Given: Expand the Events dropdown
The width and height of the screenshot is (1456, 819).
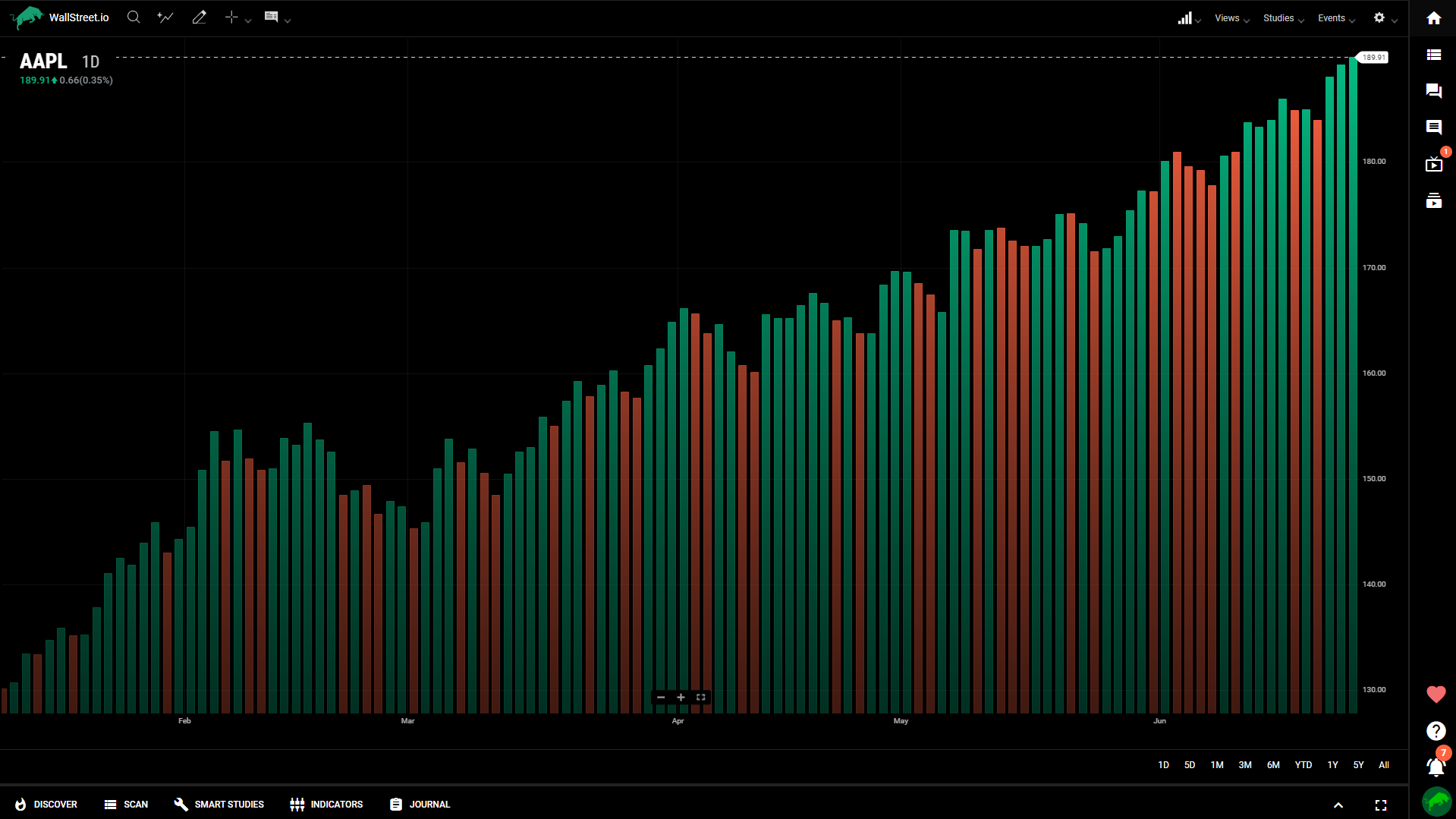Looking at the screenshot, I should pyautogui.click(x=1335, y=18).
